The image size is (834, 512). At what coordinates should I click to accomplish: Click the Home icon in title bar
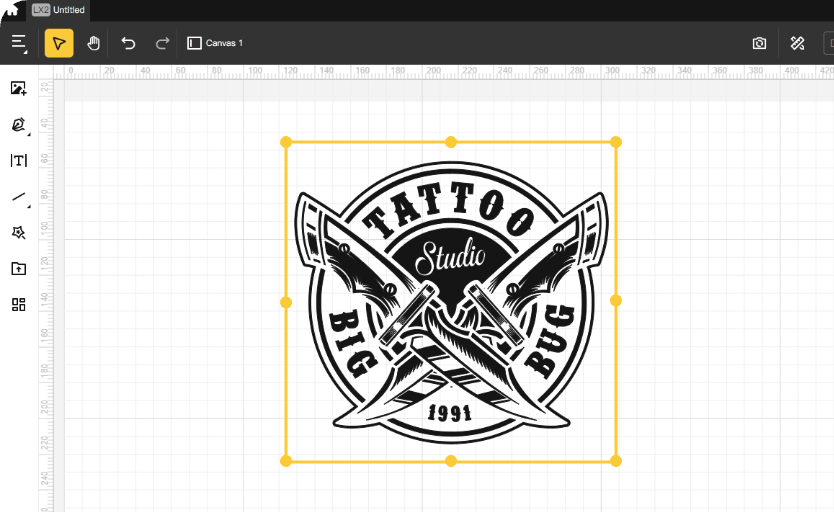click(12, 10)
